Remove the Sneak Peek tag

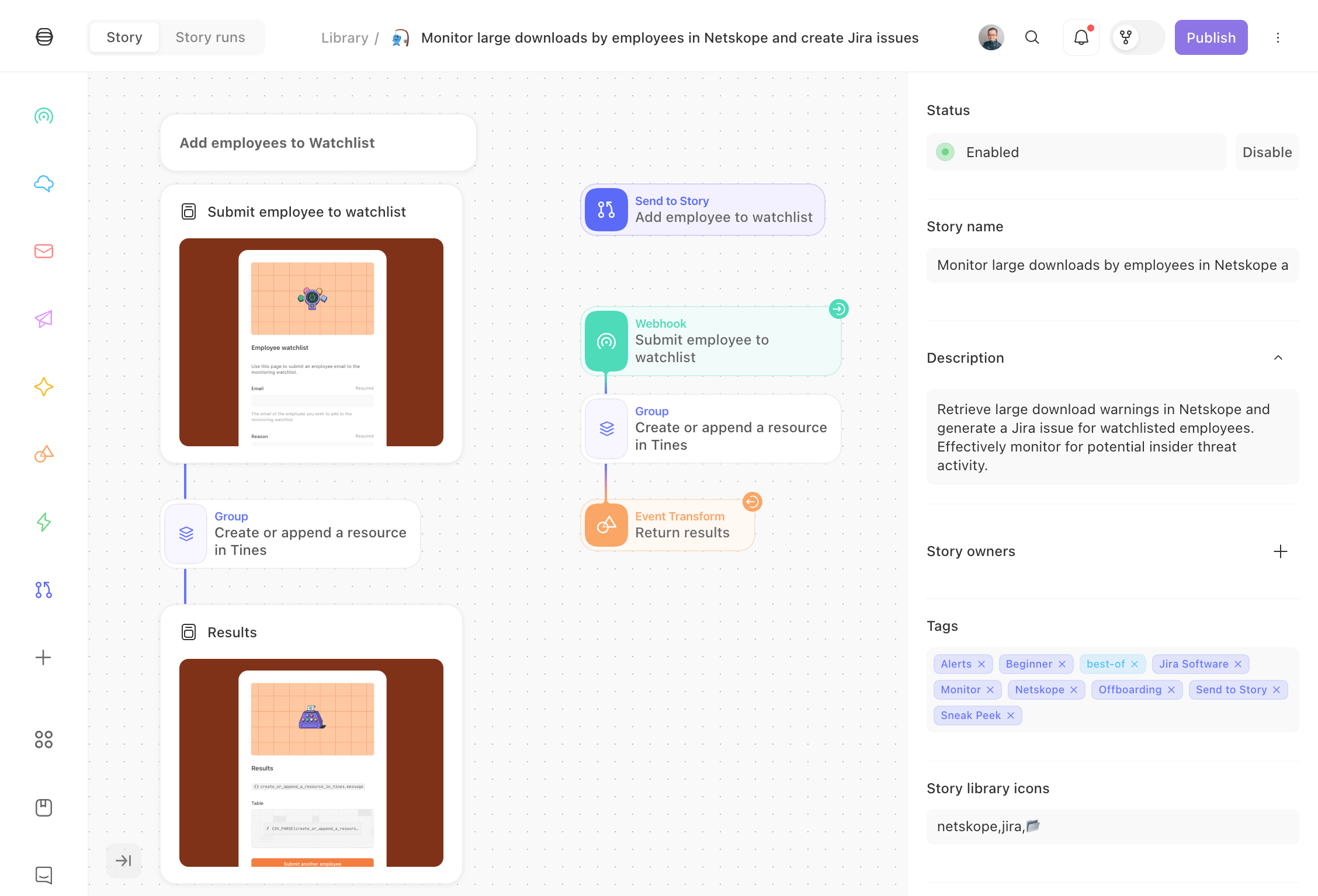pos(1011,716)
